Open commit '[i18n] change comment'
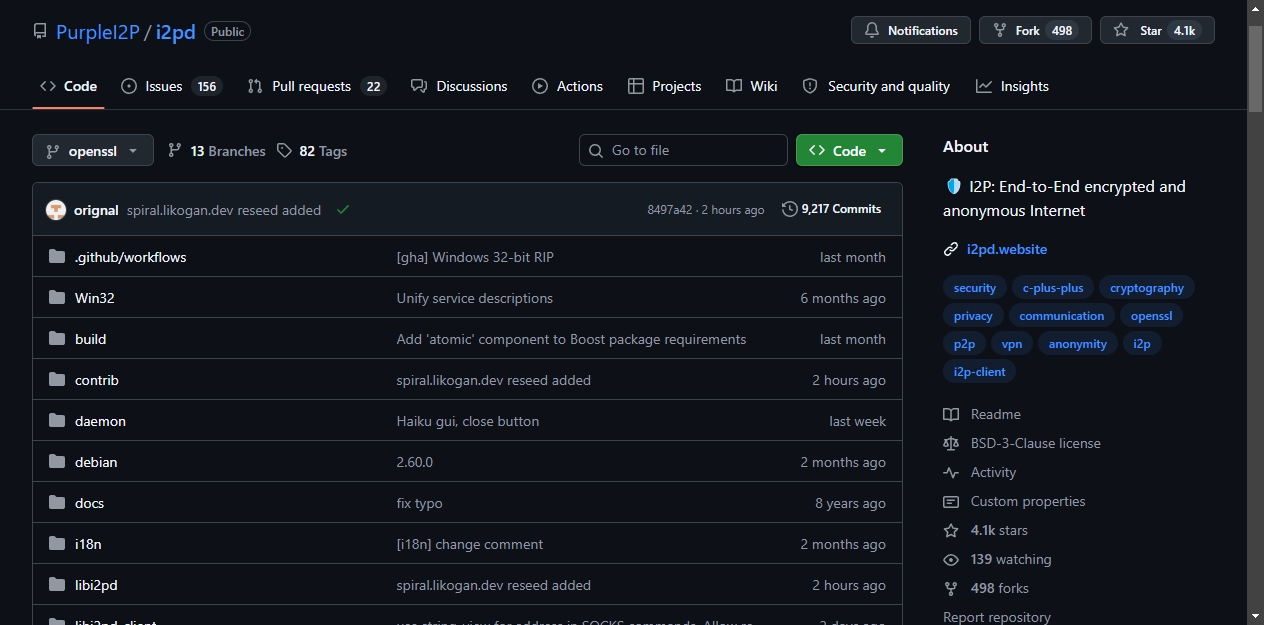 (x=470, y=544)
